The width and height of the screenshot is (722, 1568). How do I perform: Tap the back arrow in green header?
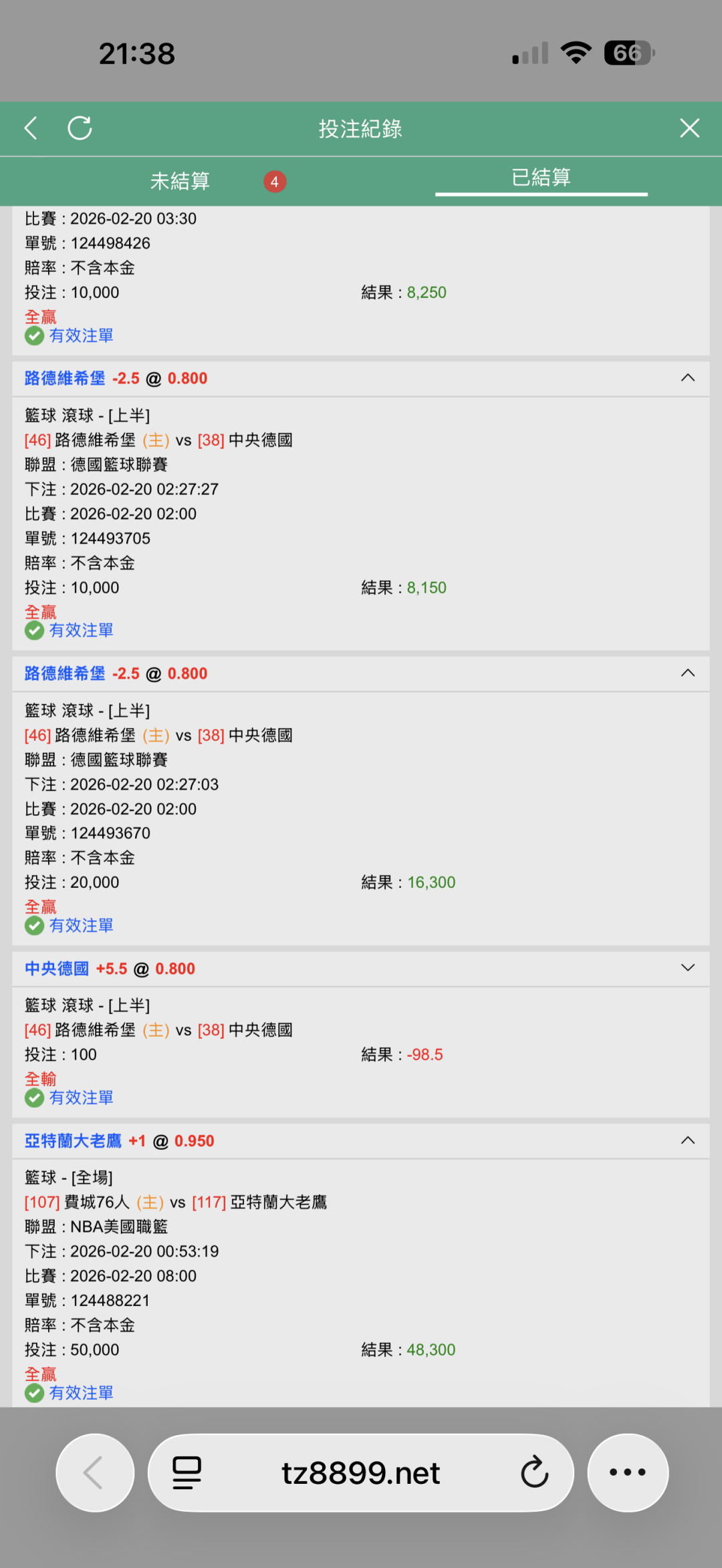[x=31, y=128]
